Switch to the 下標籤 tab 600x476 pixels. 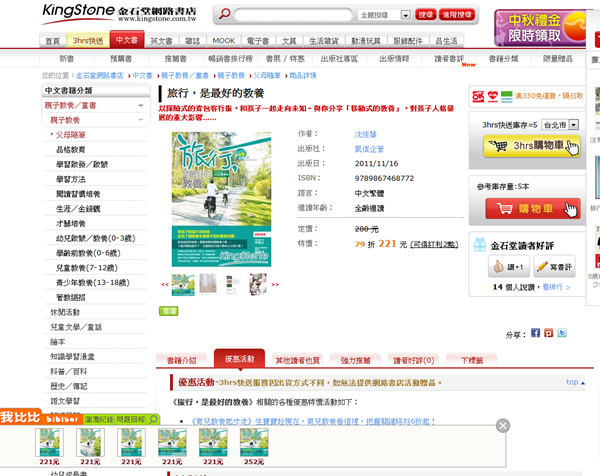[x=471, y=360]
